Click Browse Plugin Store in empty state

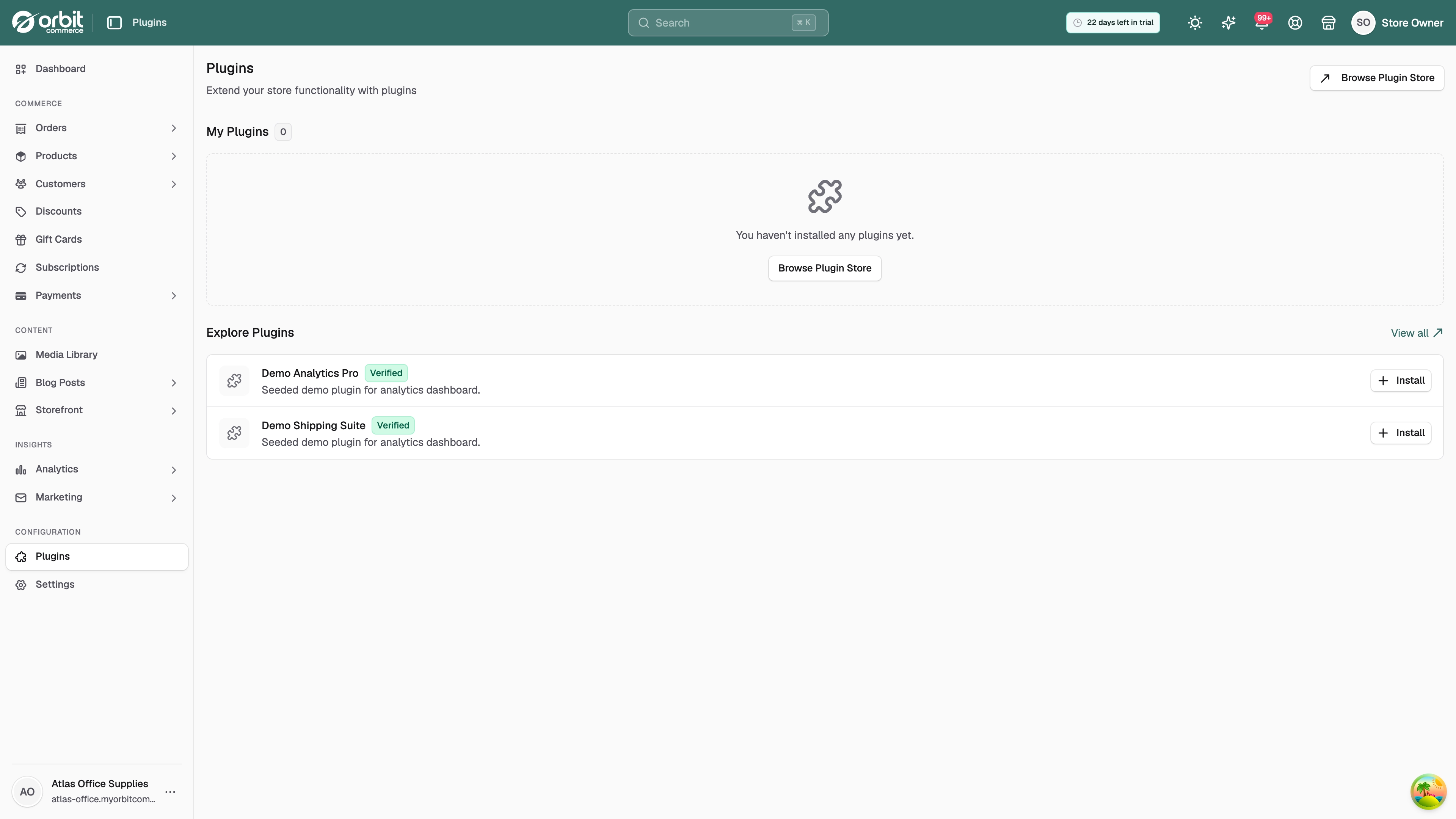pos(825,268)
